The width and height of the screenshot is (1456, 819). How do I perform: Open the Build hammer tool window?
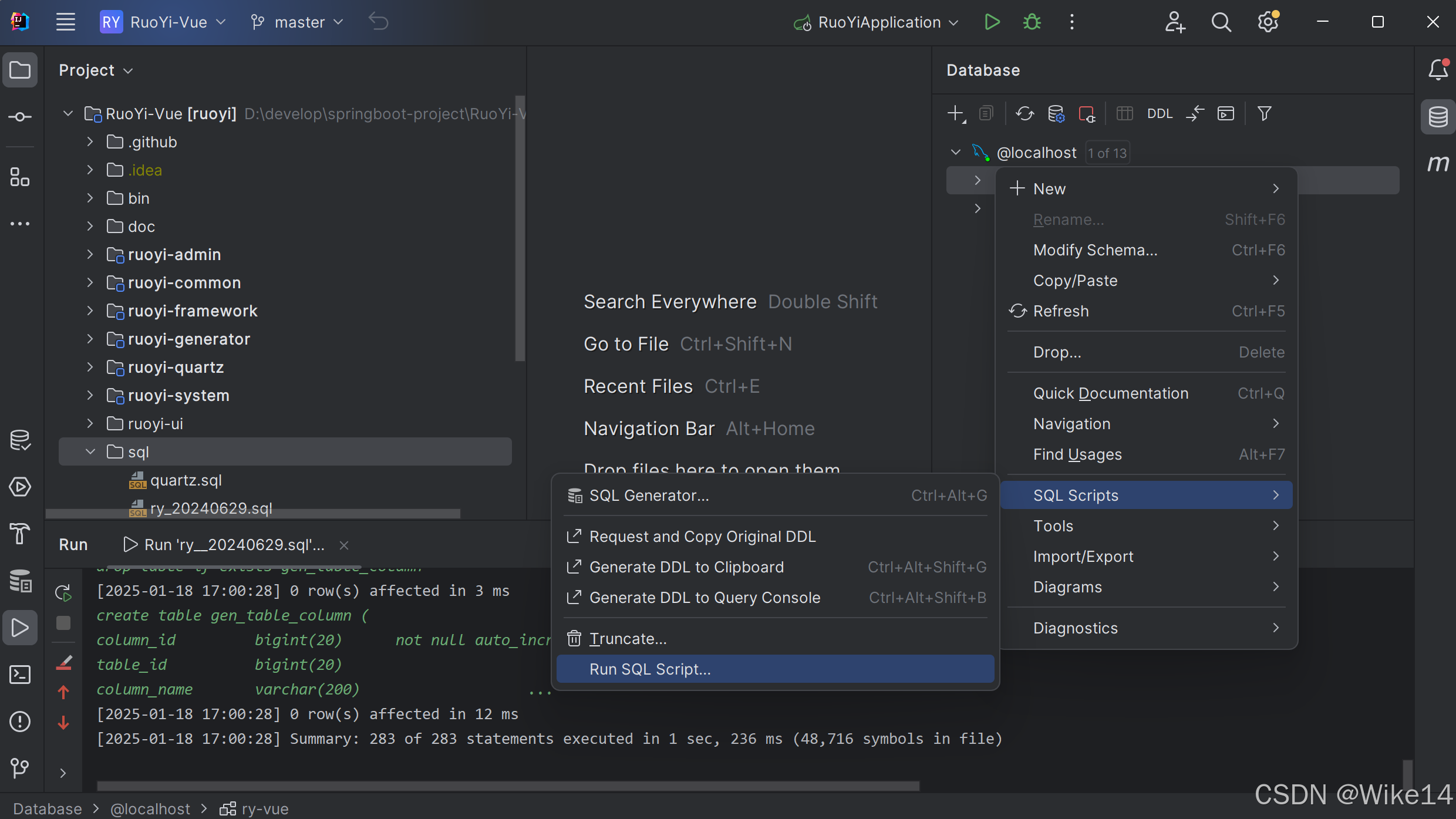point(20,534)
